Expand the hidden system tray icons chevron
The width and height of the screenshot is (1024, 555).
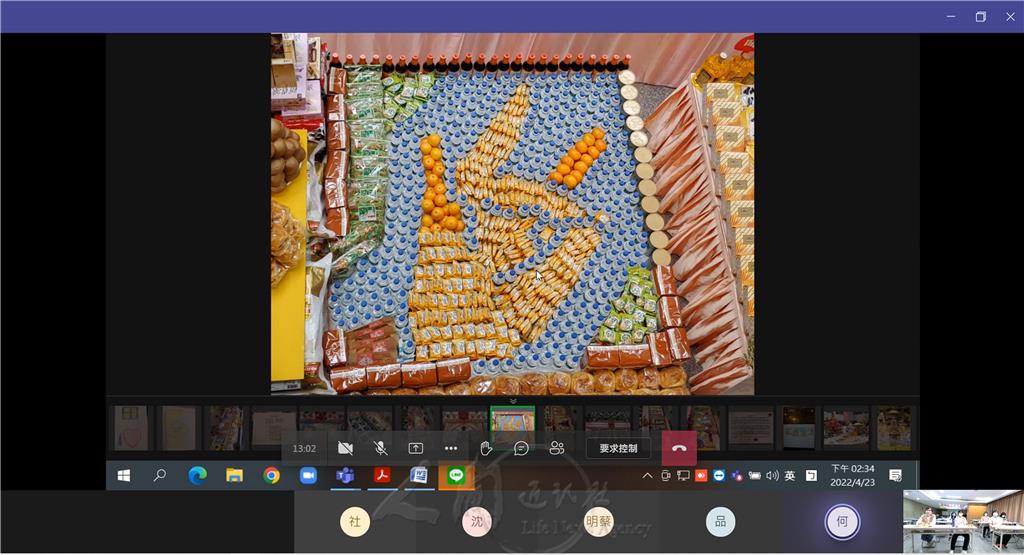(x=647, y=476)
